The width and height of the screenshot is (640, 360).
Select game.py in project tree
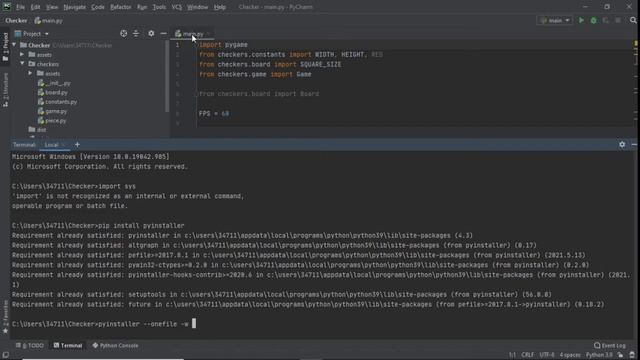click(52, 111)
